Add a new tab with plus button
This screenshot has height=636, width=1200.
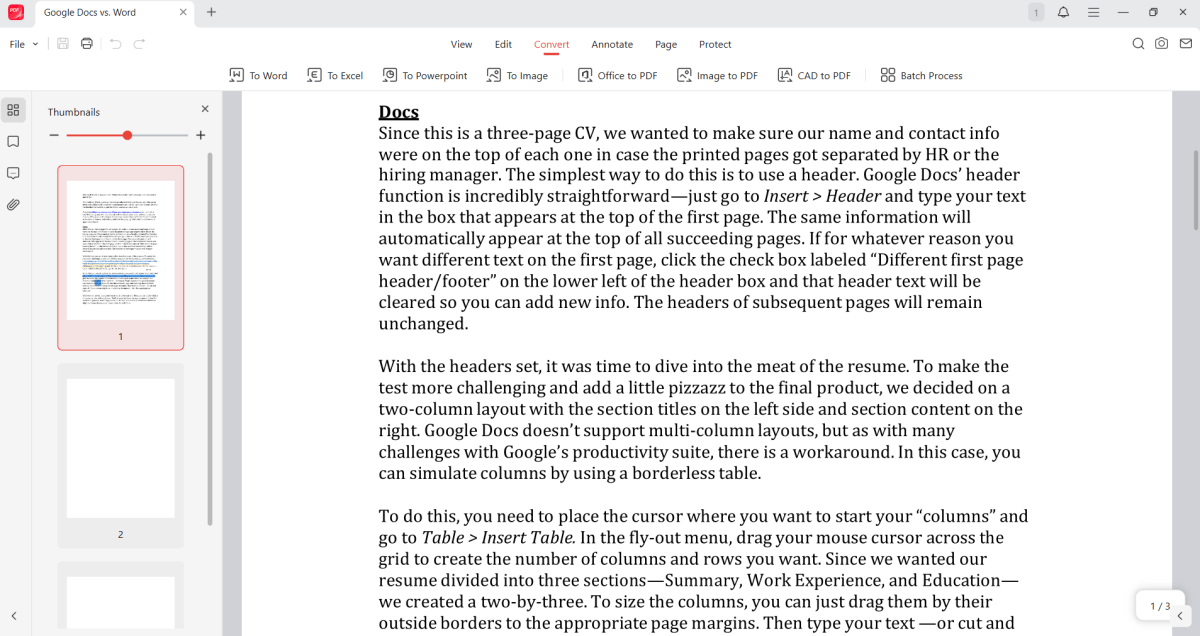[x=211, y=12]
